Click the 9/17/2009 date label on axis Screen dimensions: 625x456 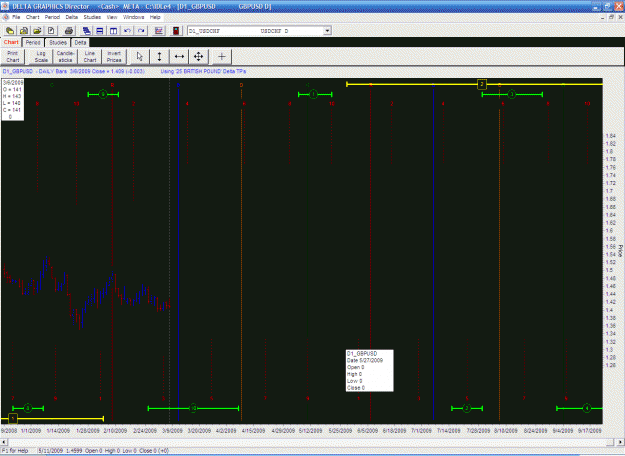tap(590, 431)
